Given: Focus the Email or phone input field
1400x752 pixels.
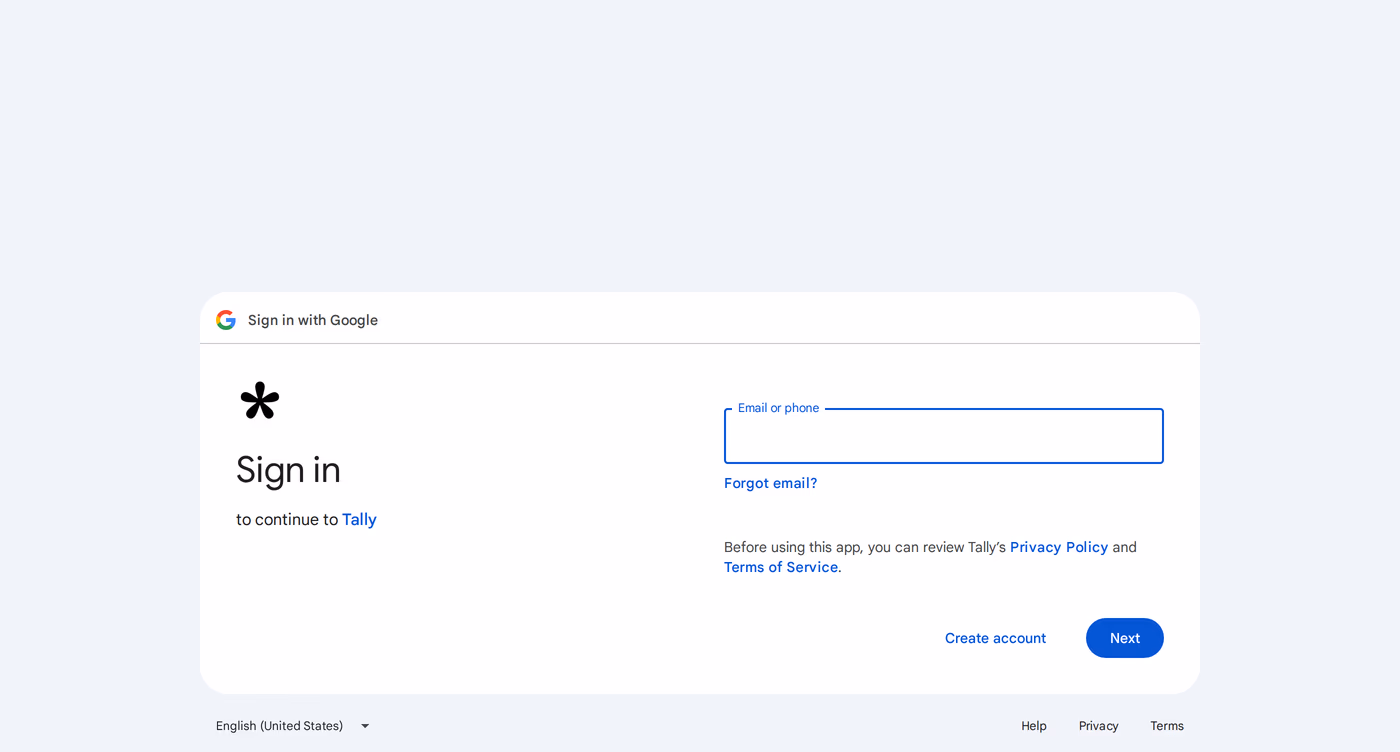Looking at the screenshot, I should click(x=944, y=436).
